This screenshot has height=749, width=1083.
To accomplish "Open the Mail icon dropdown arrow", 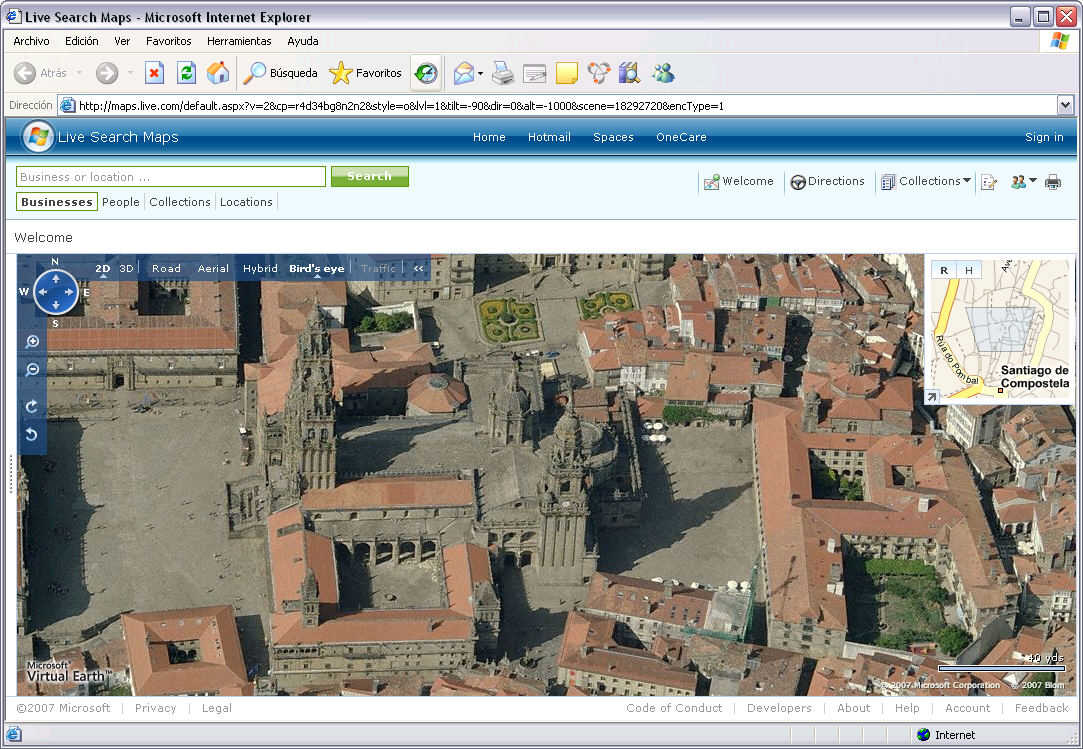I will (480, 73).
